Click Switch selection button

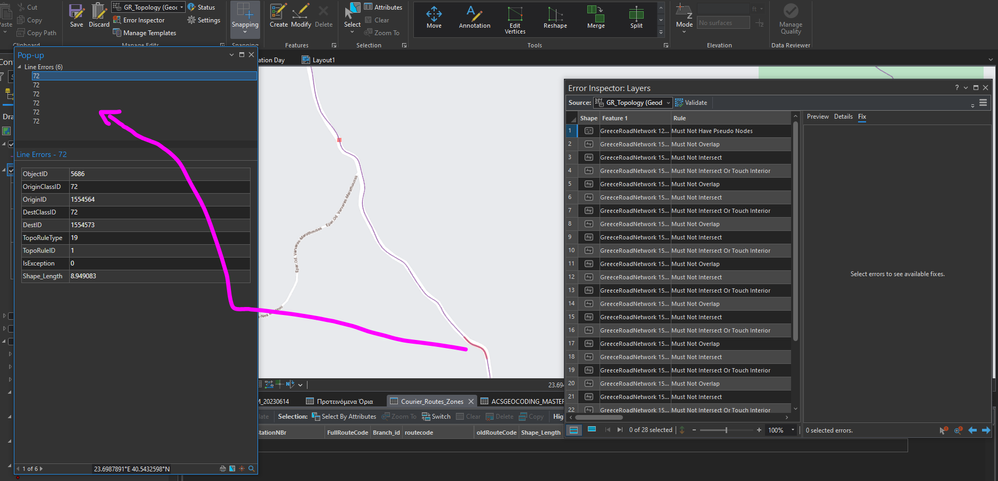[x=435, y=417]
